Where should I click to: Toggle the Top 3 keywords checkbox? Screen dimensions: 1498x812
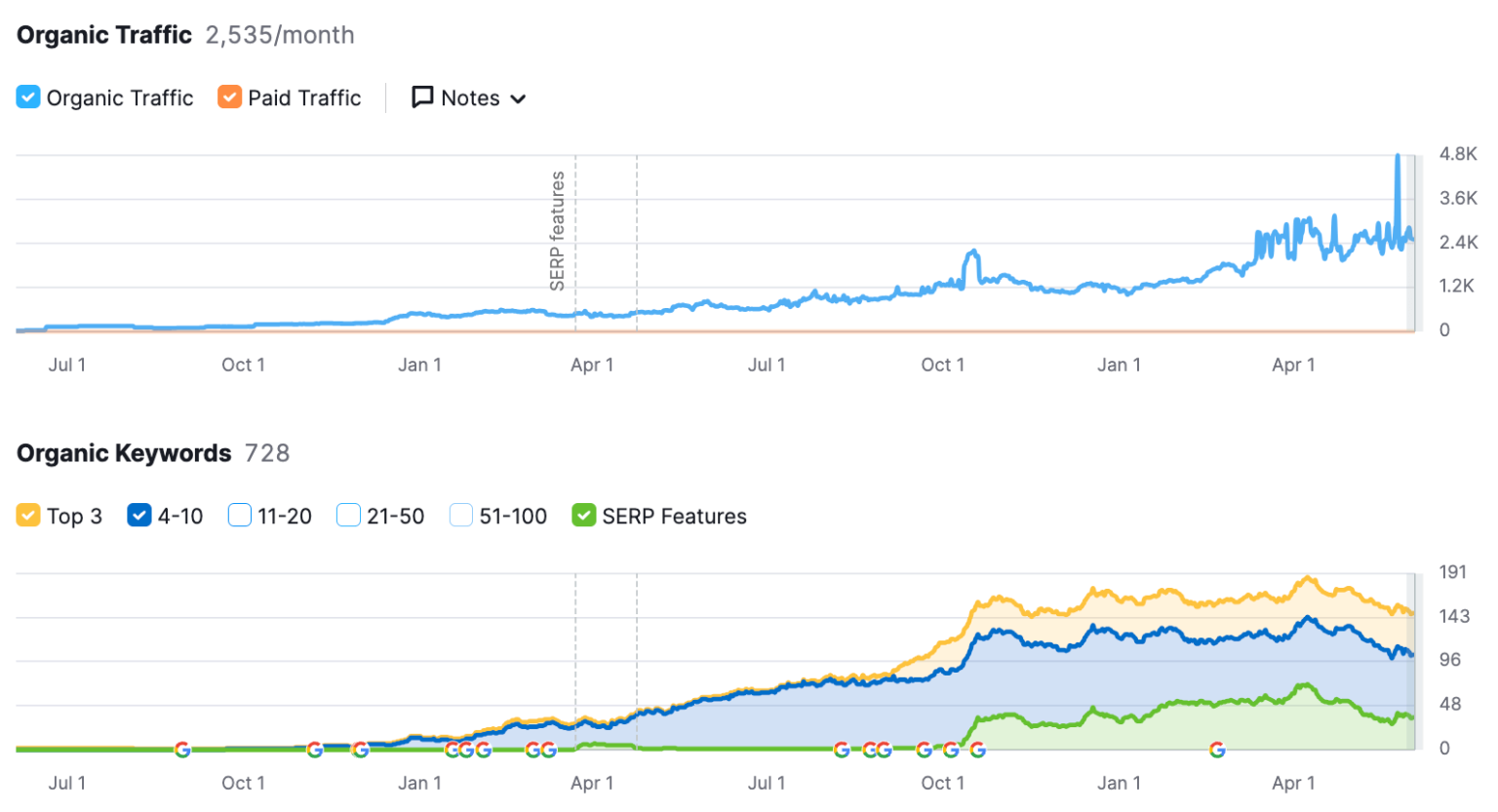(28, 516)
